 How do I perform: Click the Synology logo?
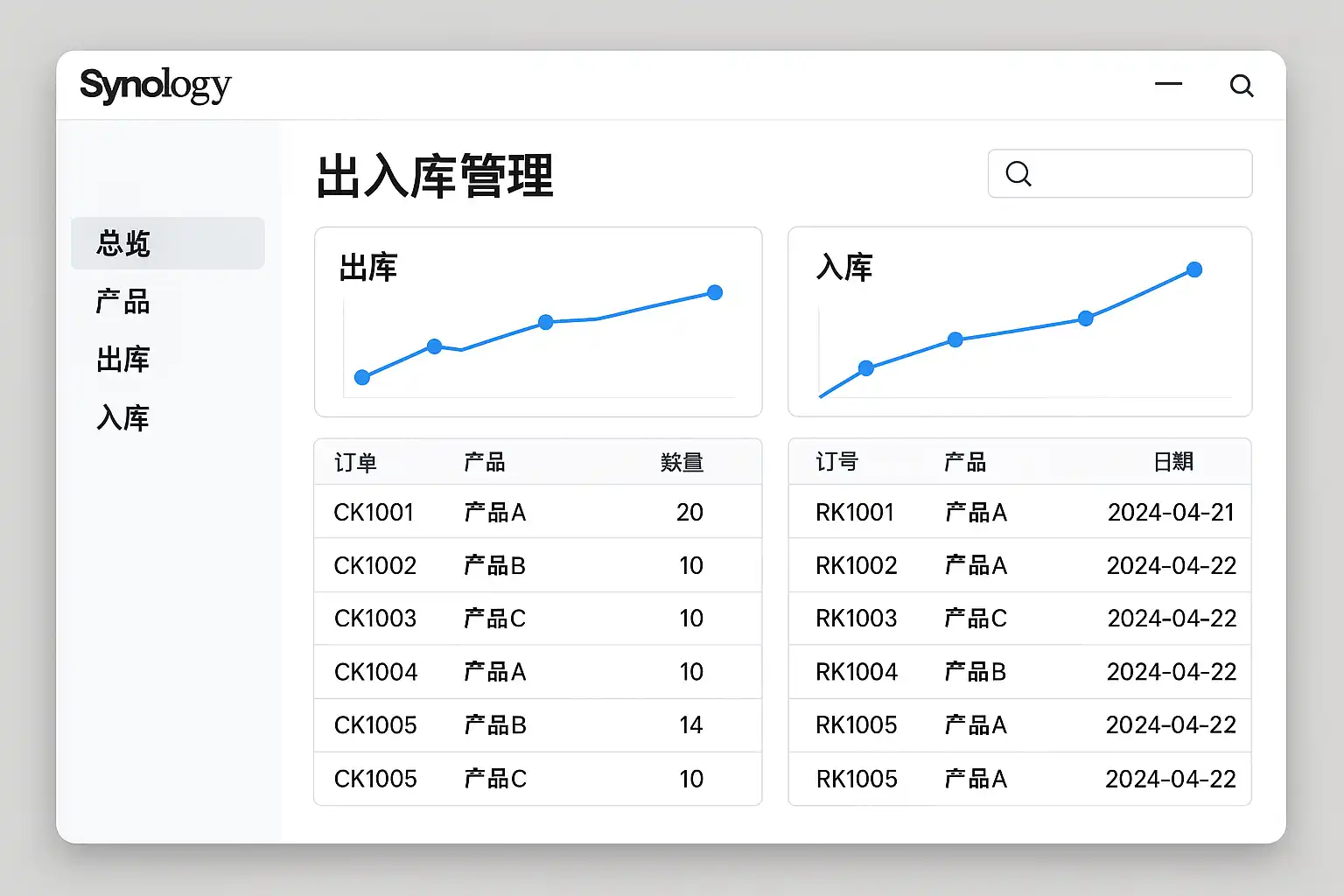pos(156,86)
